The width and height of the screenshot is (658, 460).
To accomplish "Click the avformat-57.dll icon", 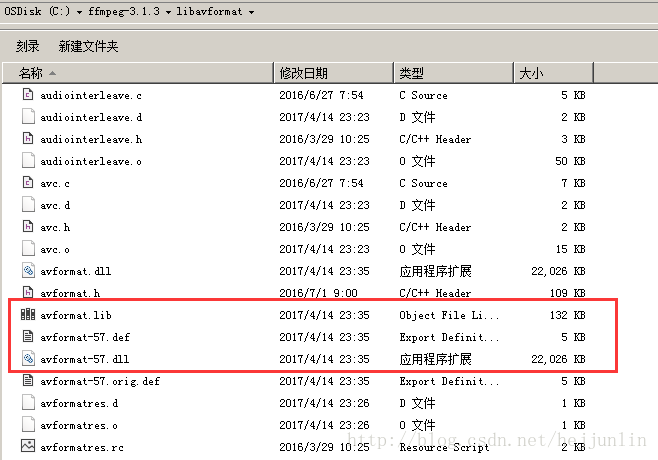I will coord(28,358).
